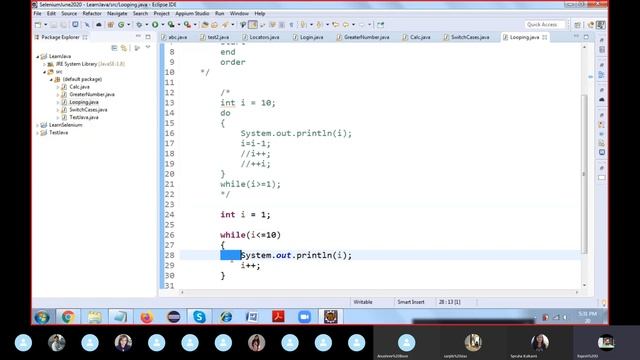
Task: Click the Quick Access search field
Action: (544, 25)
